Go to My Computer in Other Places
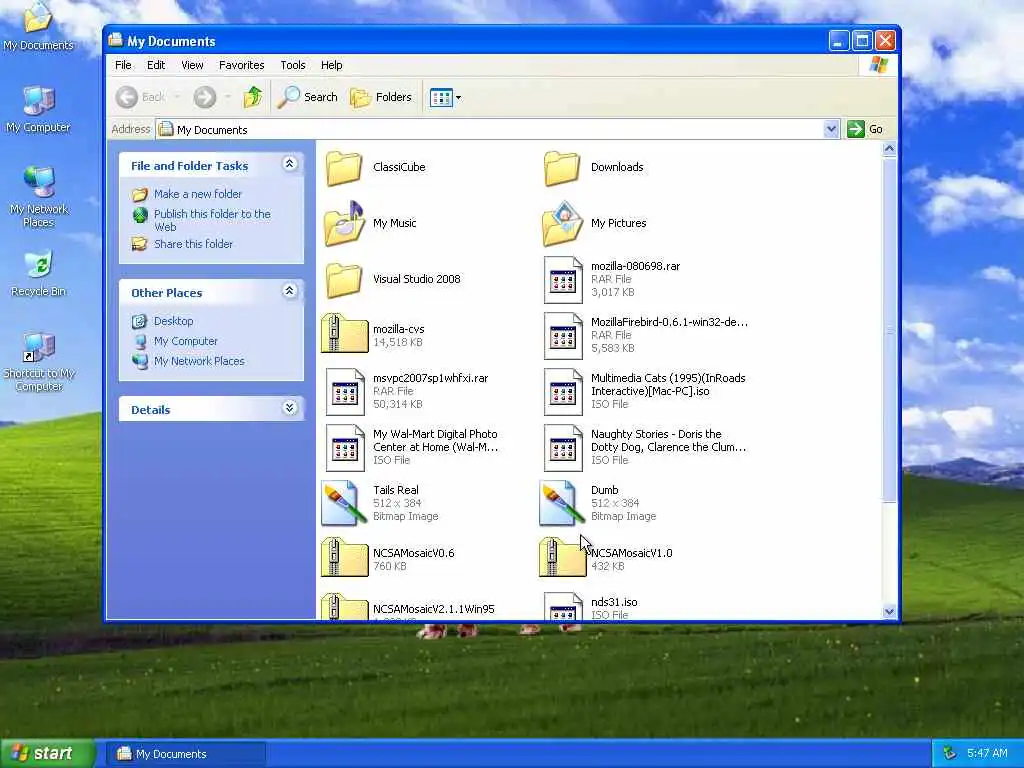The image size is (1024, 768). coord(185,341)
